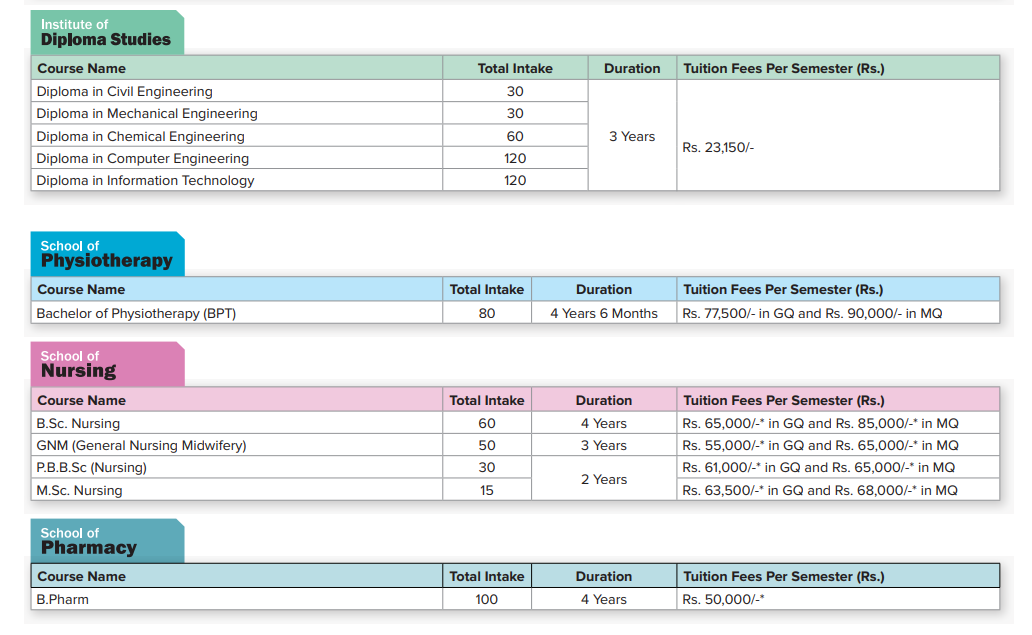Click the Diploma table 'Total Intake' header
This screenshot has height=635, width=1032.
click(x=515, y=68)
